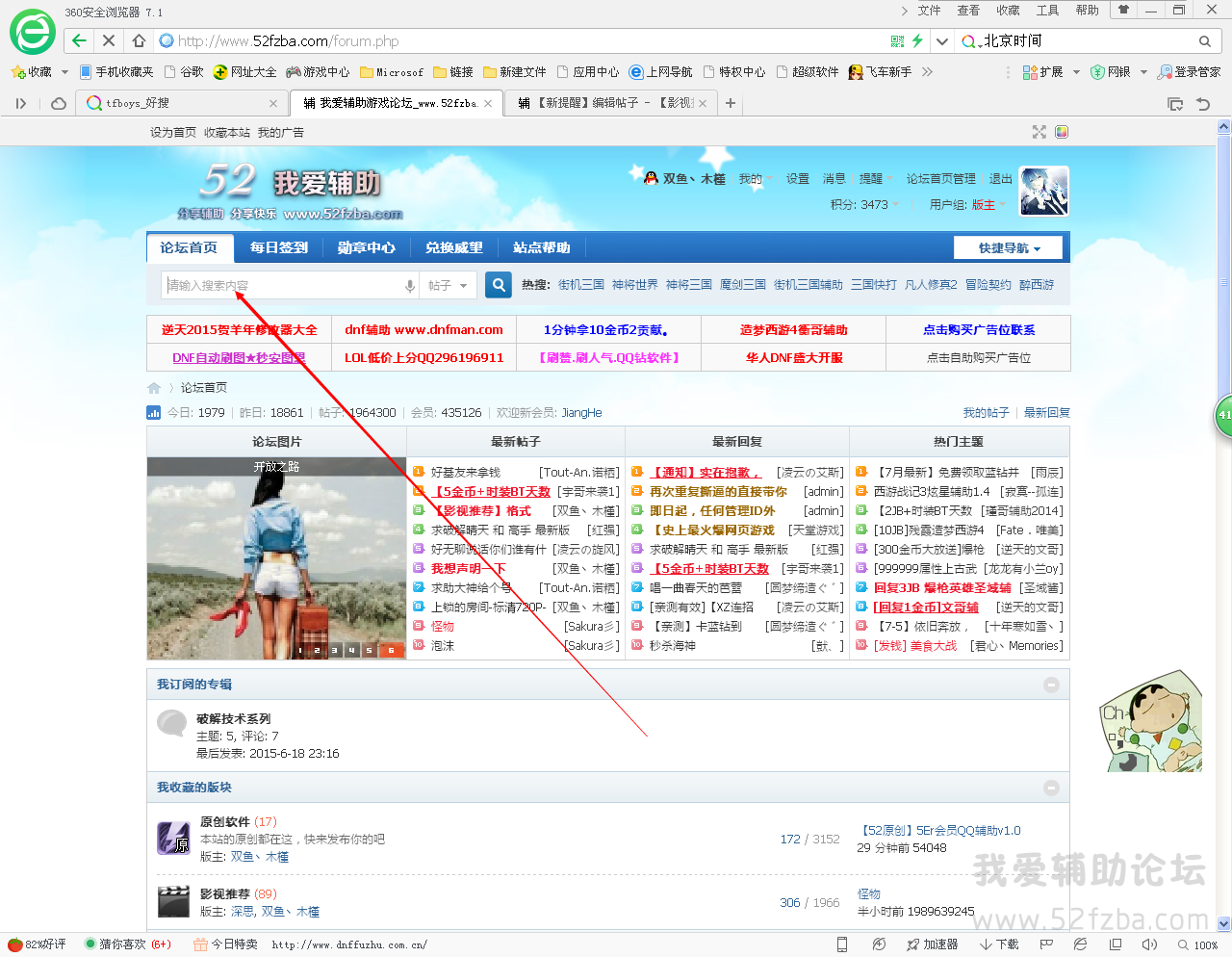Click the page vertical scrollbar down arrow
Viewport: 1232px width, 957px height.
(1224, 924)
